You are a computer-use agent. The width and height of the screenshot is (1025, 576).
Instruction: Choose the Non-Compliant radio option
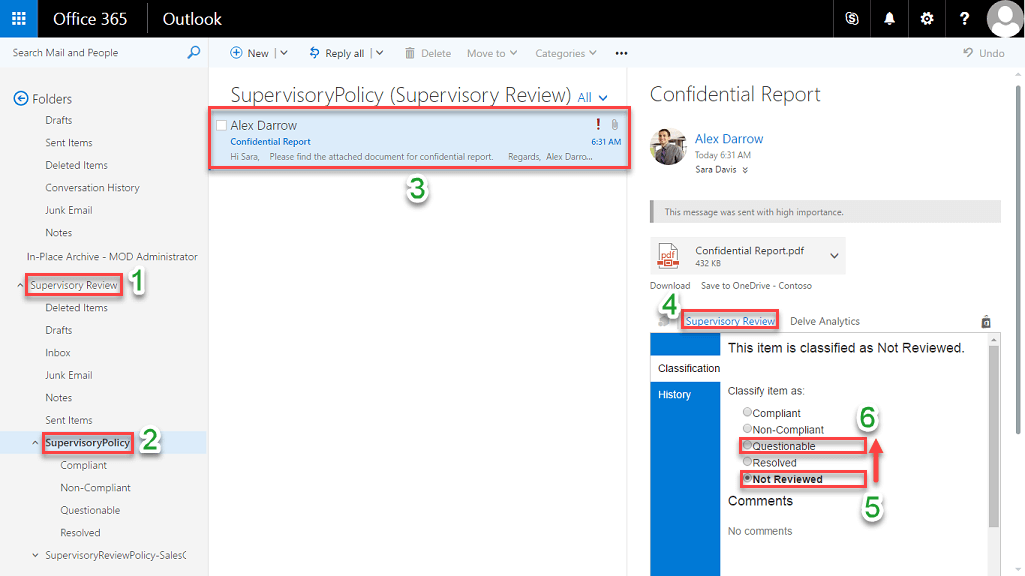coord(747,429)
